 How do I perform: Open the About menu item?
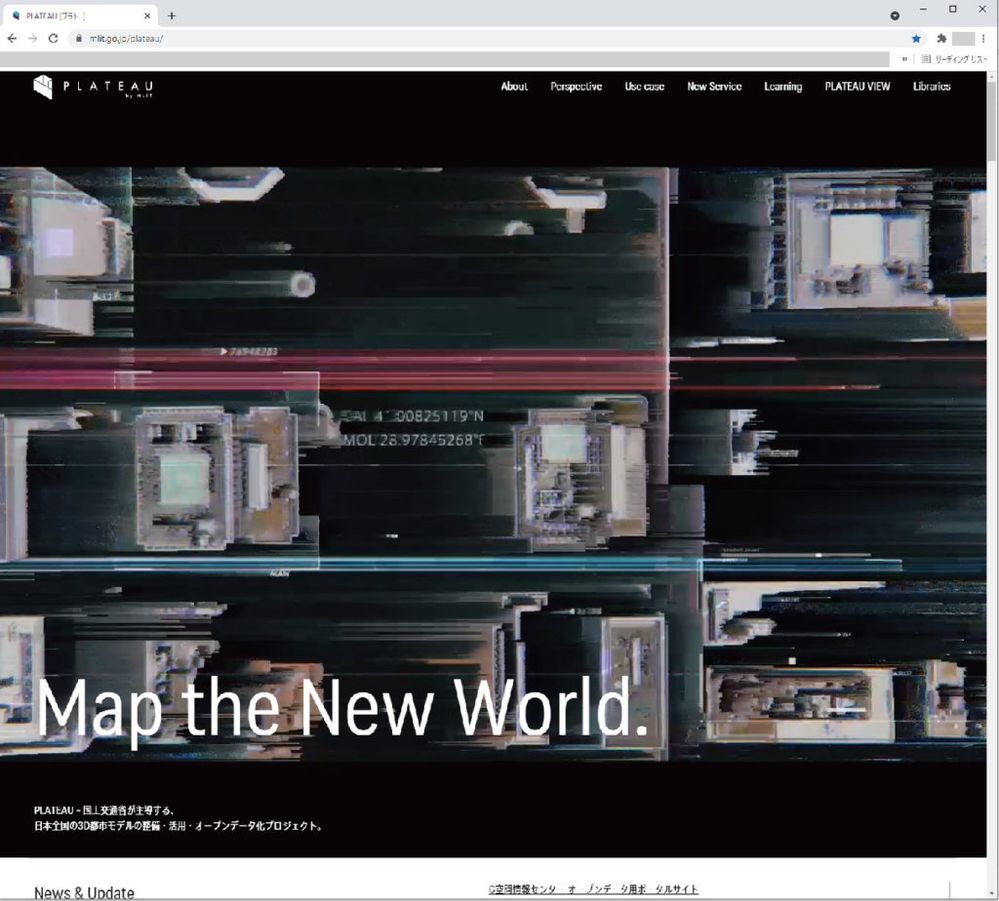point(514,87)
